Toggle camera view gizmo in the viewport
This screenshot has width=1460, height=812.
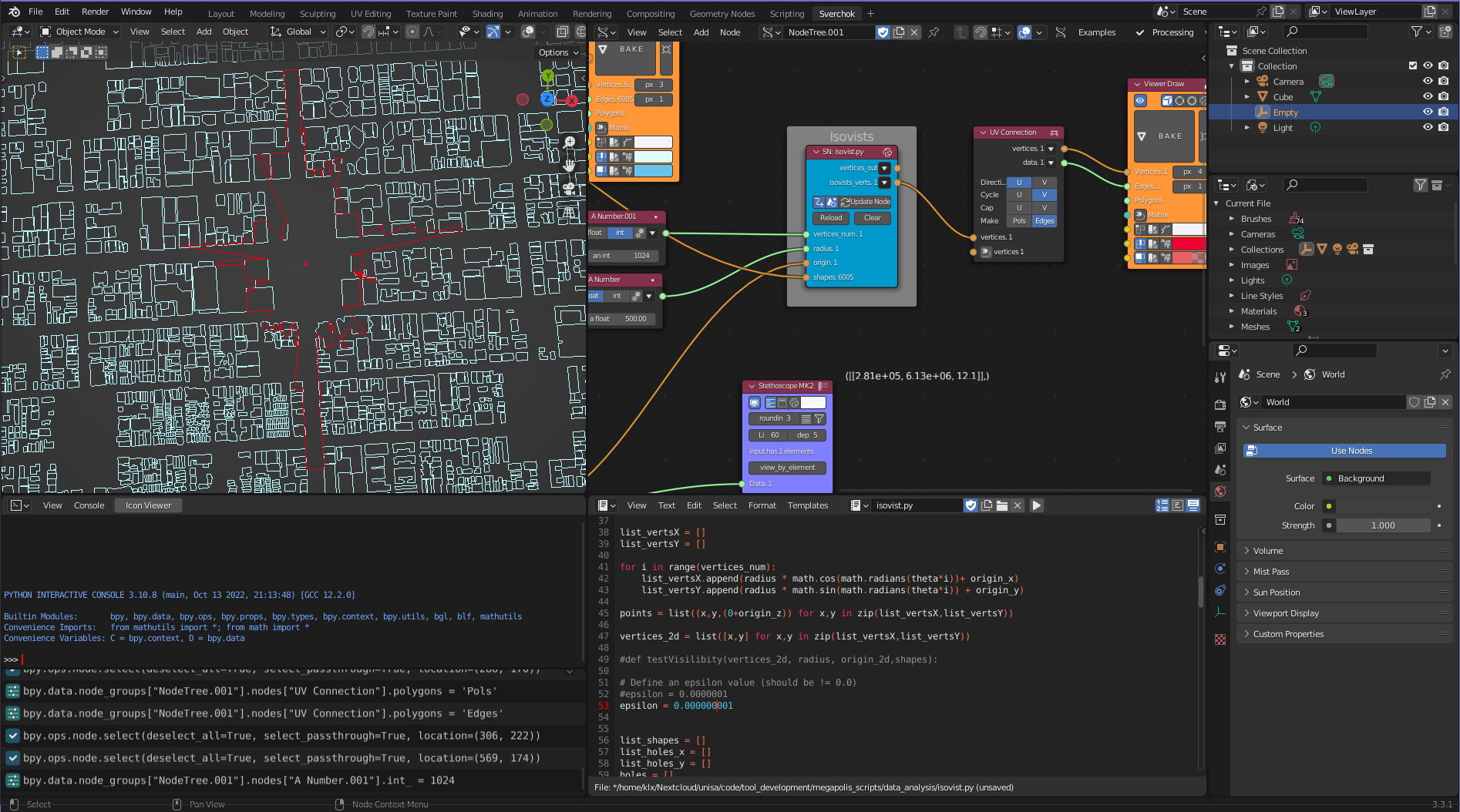click(x=569, y=188)
